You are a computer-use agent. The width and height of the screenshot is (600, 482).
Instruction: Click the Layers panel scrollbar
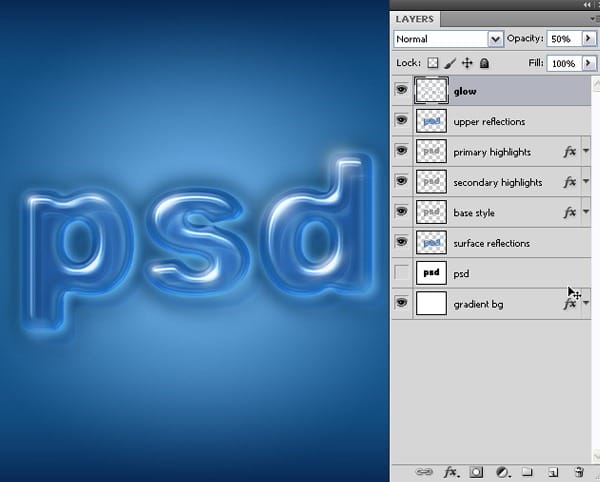coord(596,268)
